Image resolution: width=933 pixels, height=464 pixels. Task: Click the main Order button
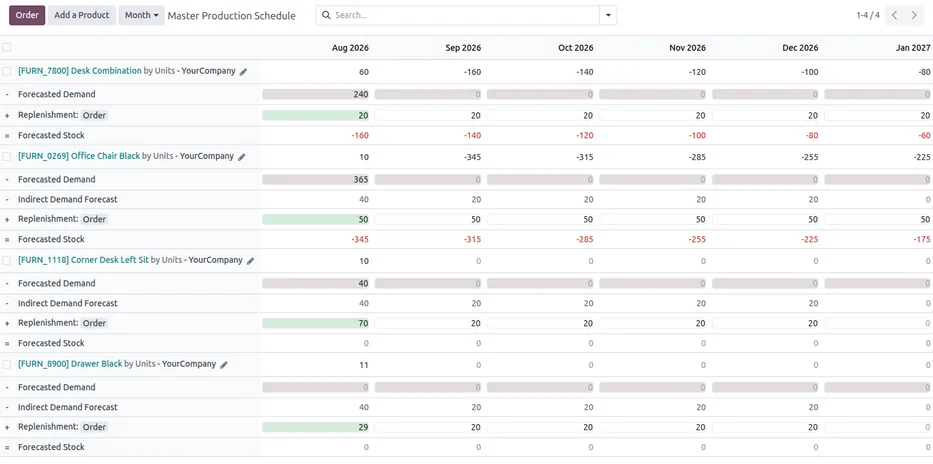27,15
